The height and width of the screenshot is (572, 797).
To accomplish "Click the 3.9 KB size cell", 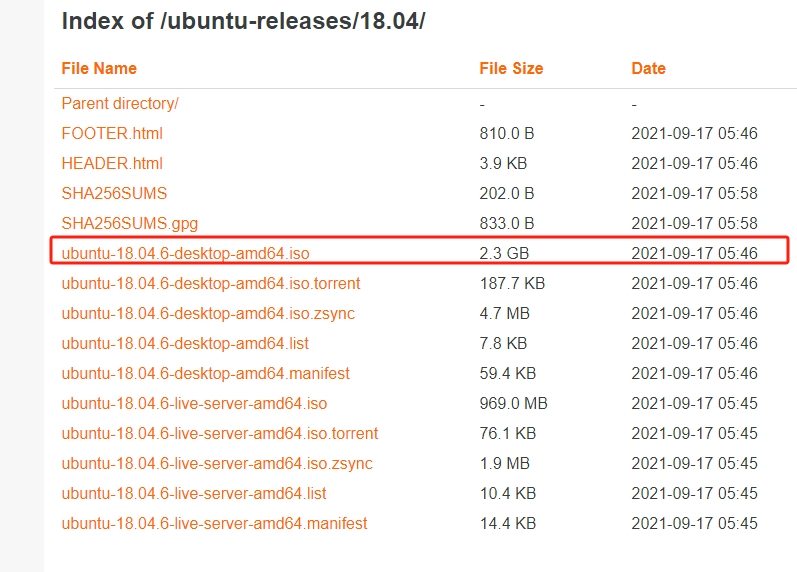I will (503, 163).
